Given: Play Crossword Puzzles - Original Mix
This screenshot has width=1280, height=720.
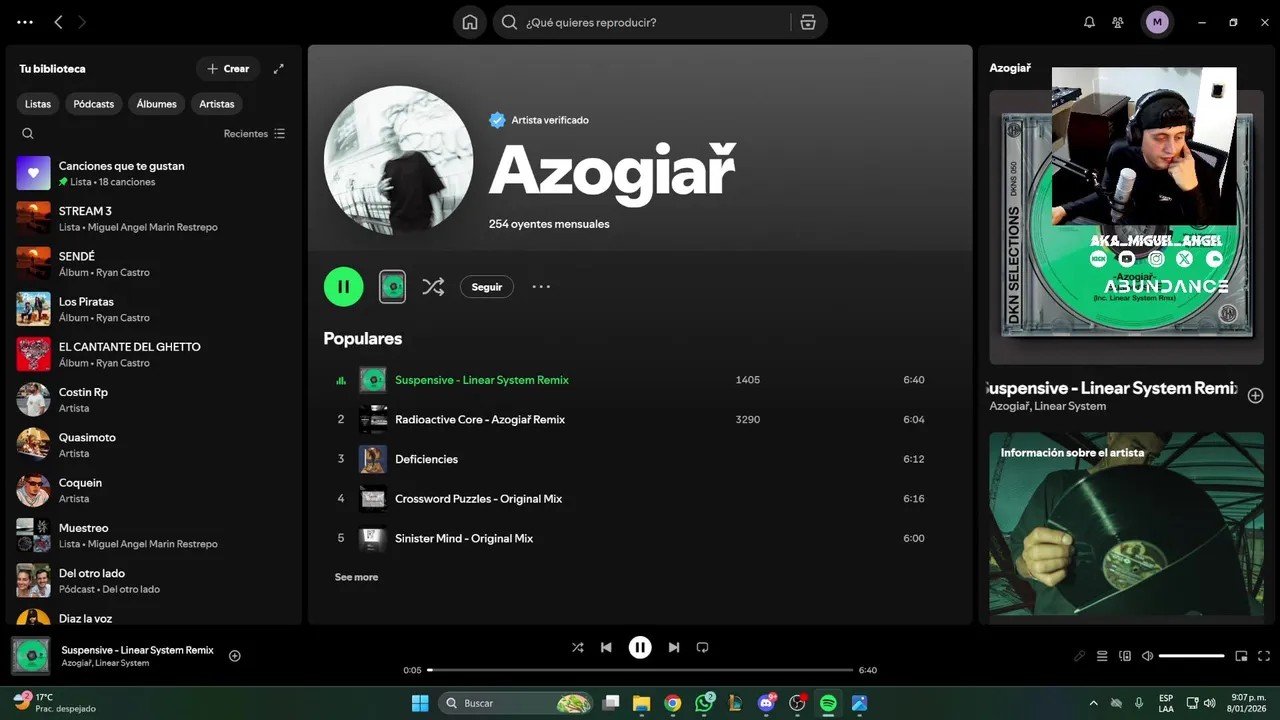Looking at the screenshot, I should click(x=640, y=499).
